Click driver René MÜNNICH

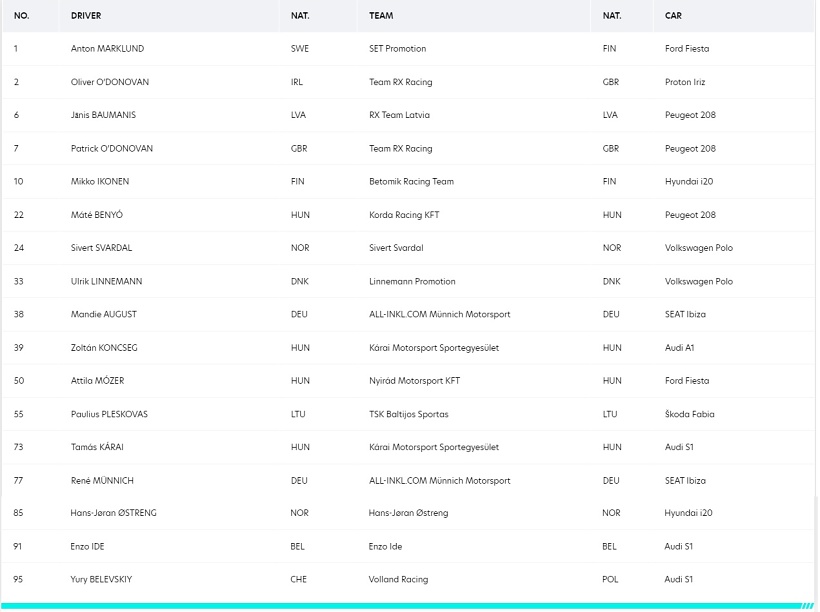pyautogui.click(x=102, y=481)
